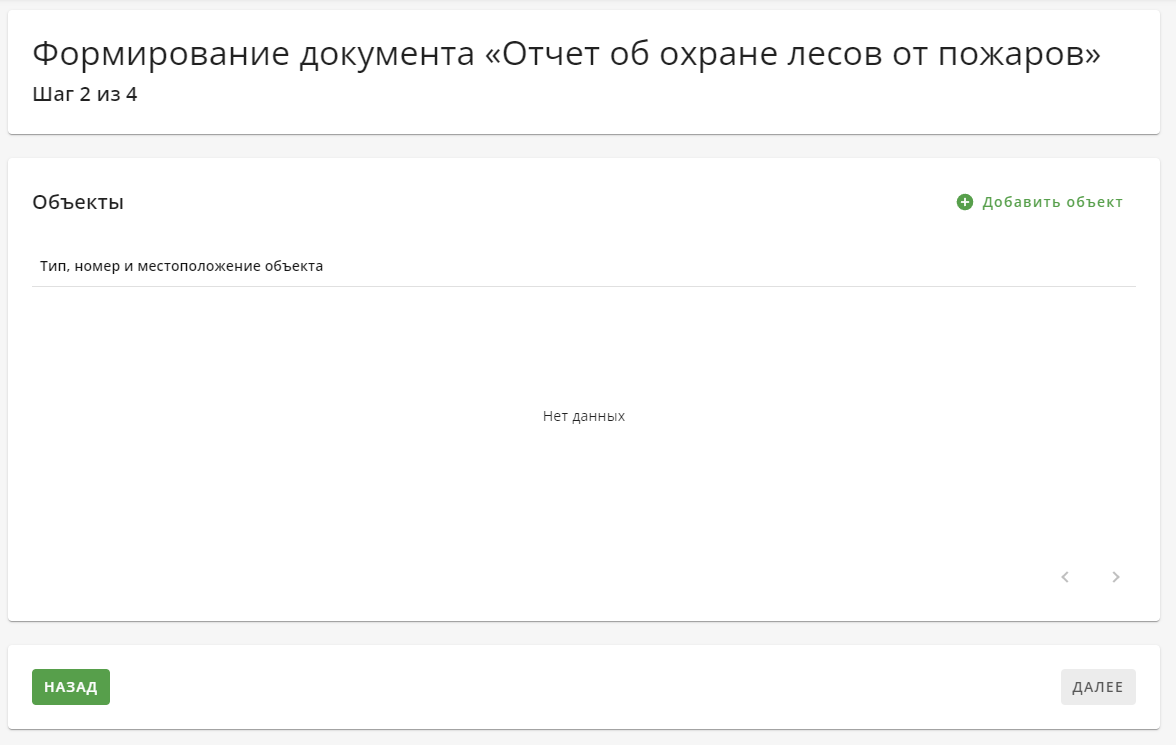Click the green plus icon
The width and height of the screenshot is (1176, 745).
965,202
